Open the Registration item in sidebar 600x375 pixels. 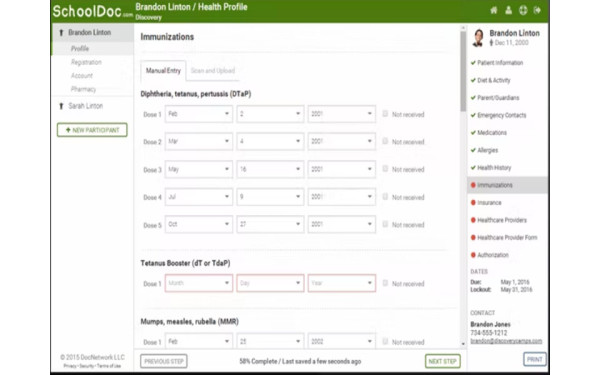[86, 62]
